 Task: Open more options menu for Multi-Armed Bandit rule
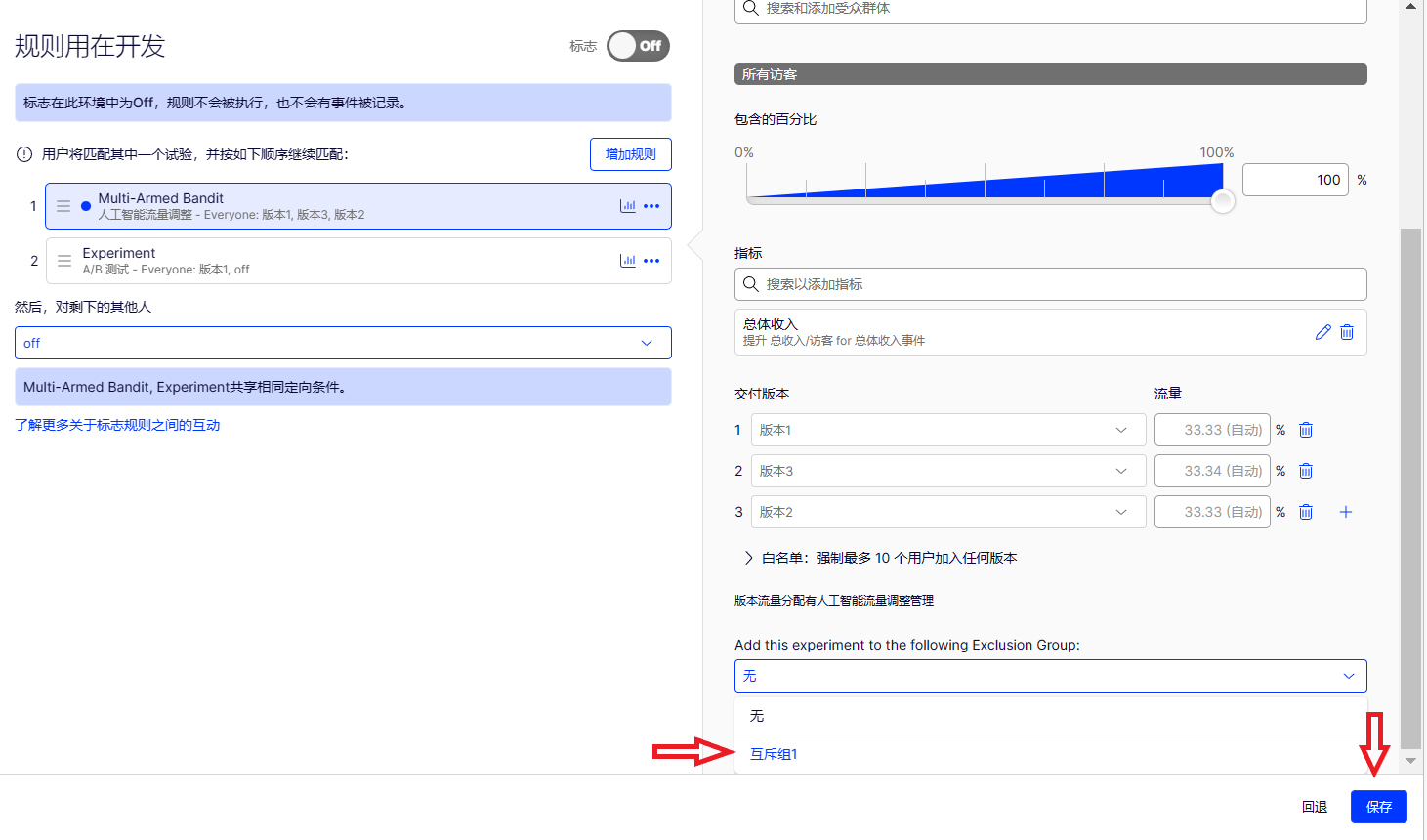point(651,206)
